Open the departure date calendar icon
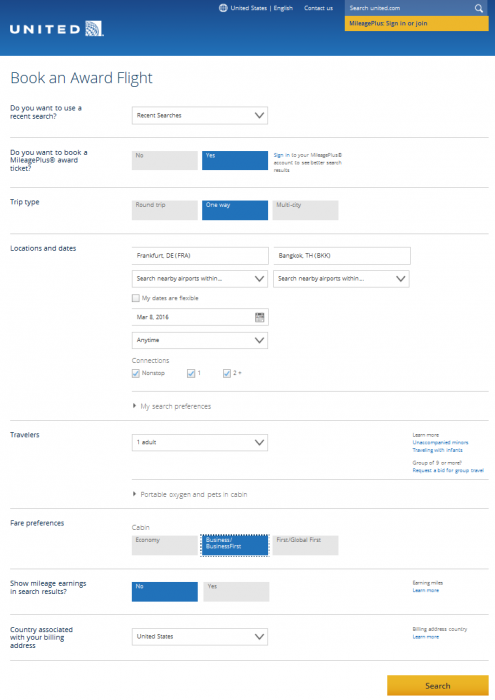 (x=259, y=317)
